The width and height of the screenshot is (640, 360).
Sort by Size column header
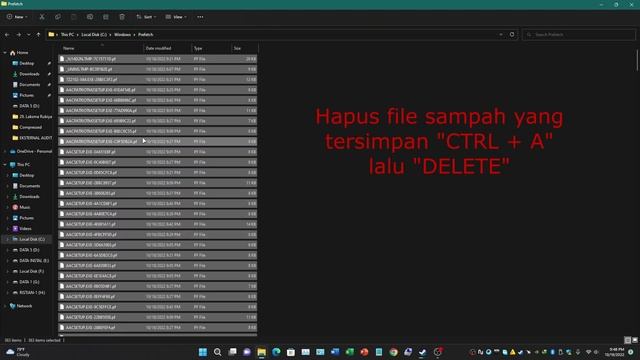point(244,48)
